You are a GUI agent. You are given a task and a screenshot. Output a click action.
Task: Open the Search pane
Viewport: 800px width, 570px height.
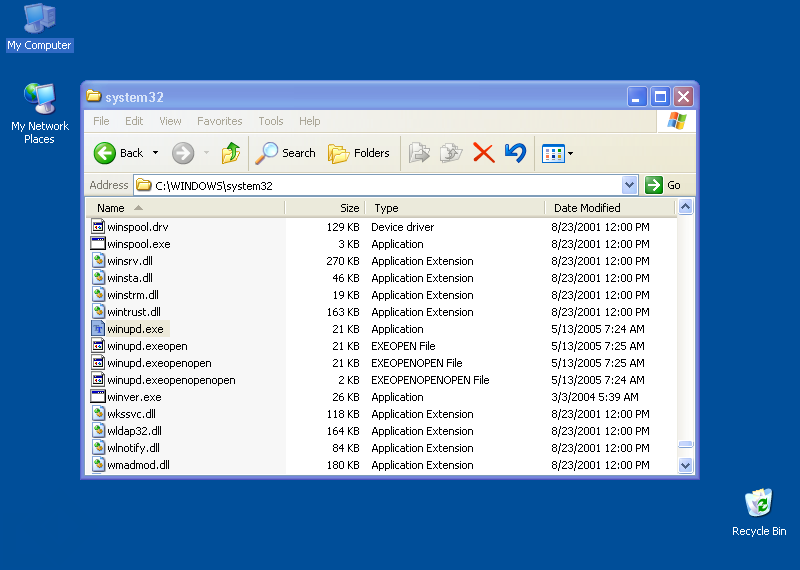(286, 153)
